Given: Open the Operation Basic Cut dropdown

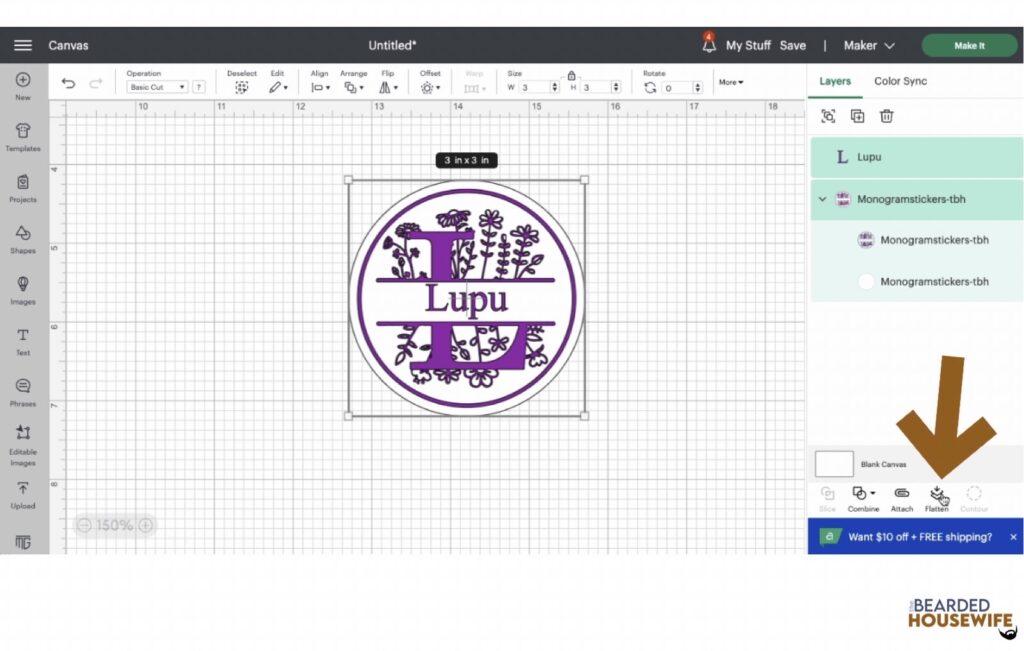Looking at the screenshot, I should pyautogui.click(x=157, y=88).
